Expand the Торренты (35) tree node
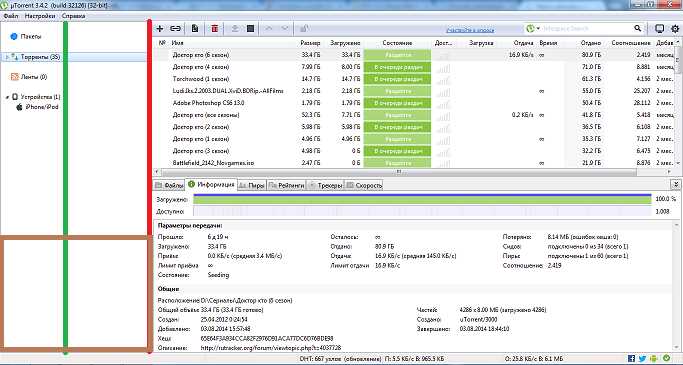Screen dimensions: 683x365 (x=7, y=57)
